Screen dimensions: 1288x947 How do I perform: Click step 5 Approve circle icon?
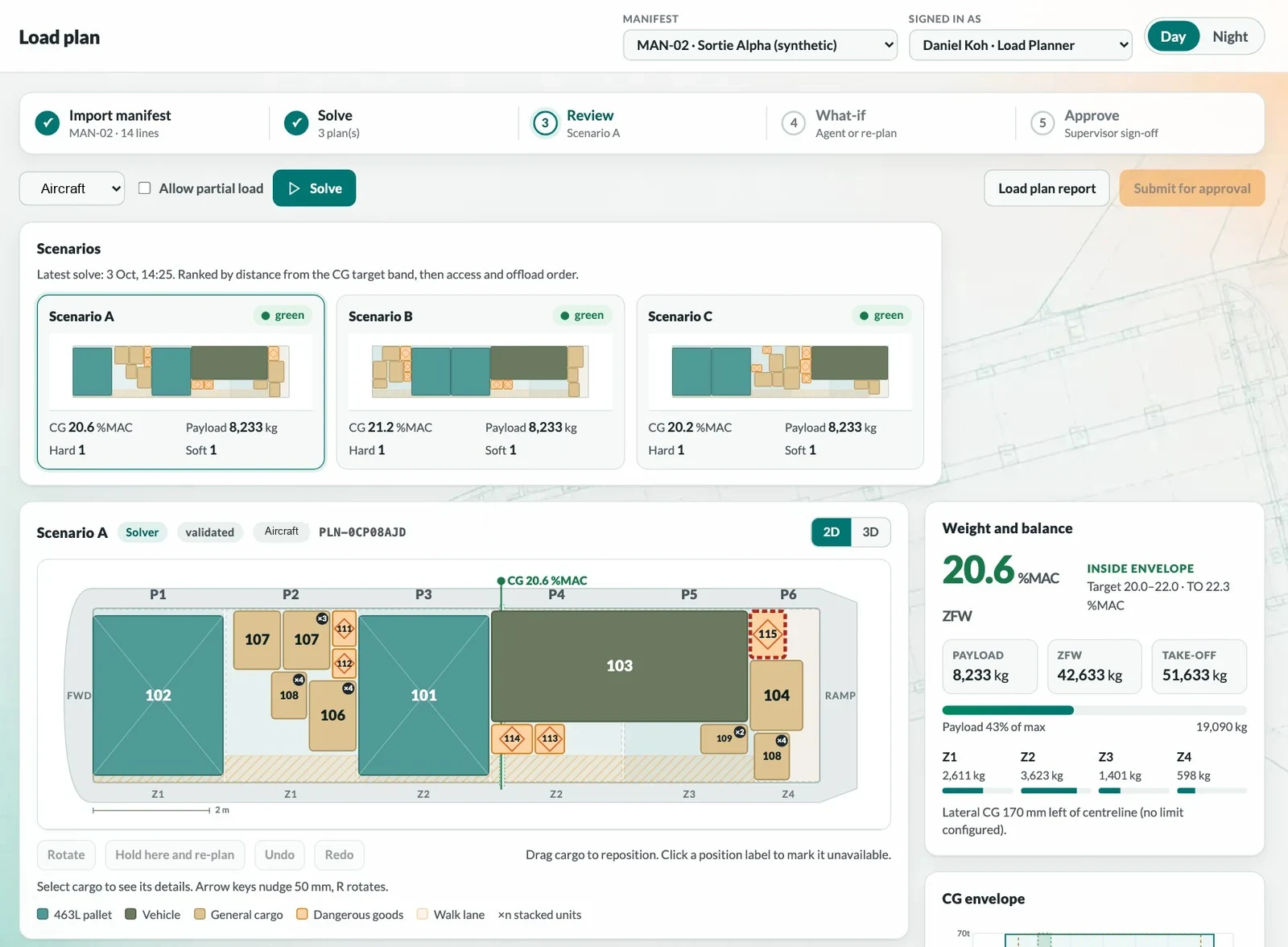(x=1042, y=123)
